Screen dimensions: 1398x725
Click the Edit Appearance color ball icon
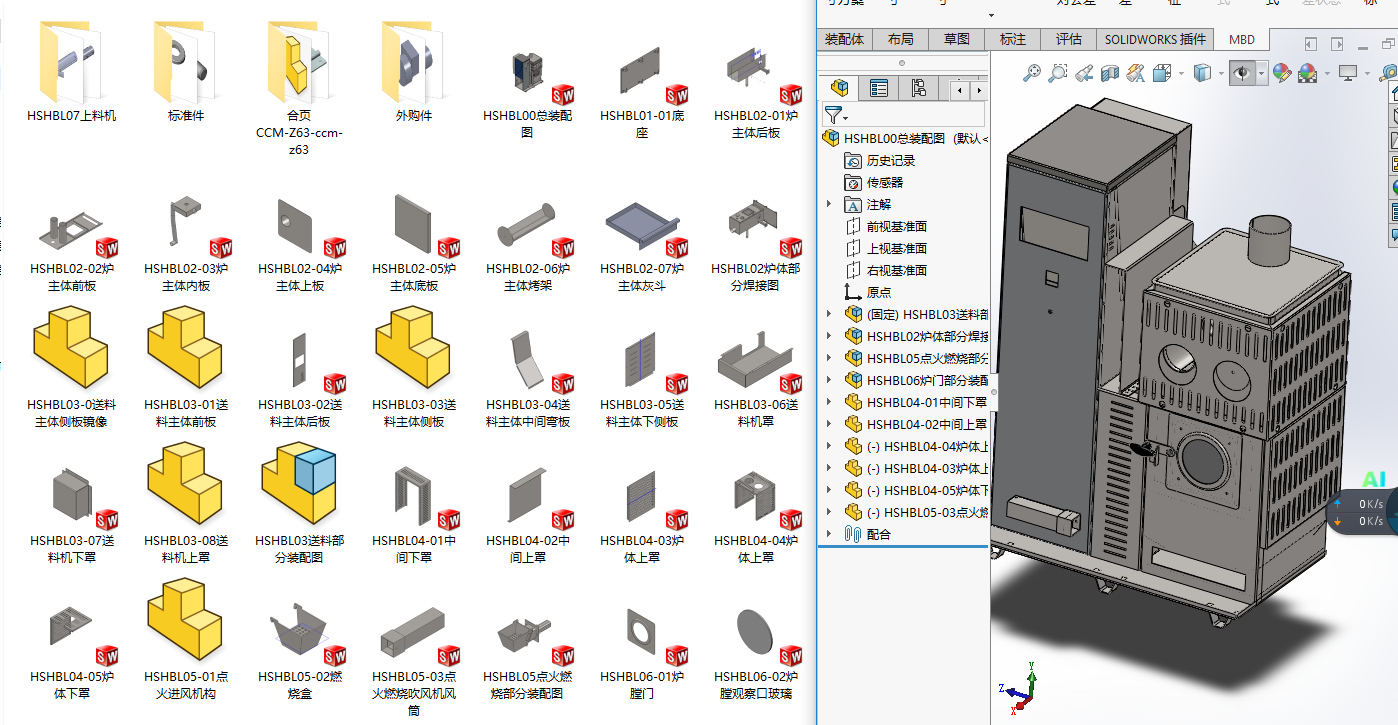pyautogui.click(x=1281, y=73)
